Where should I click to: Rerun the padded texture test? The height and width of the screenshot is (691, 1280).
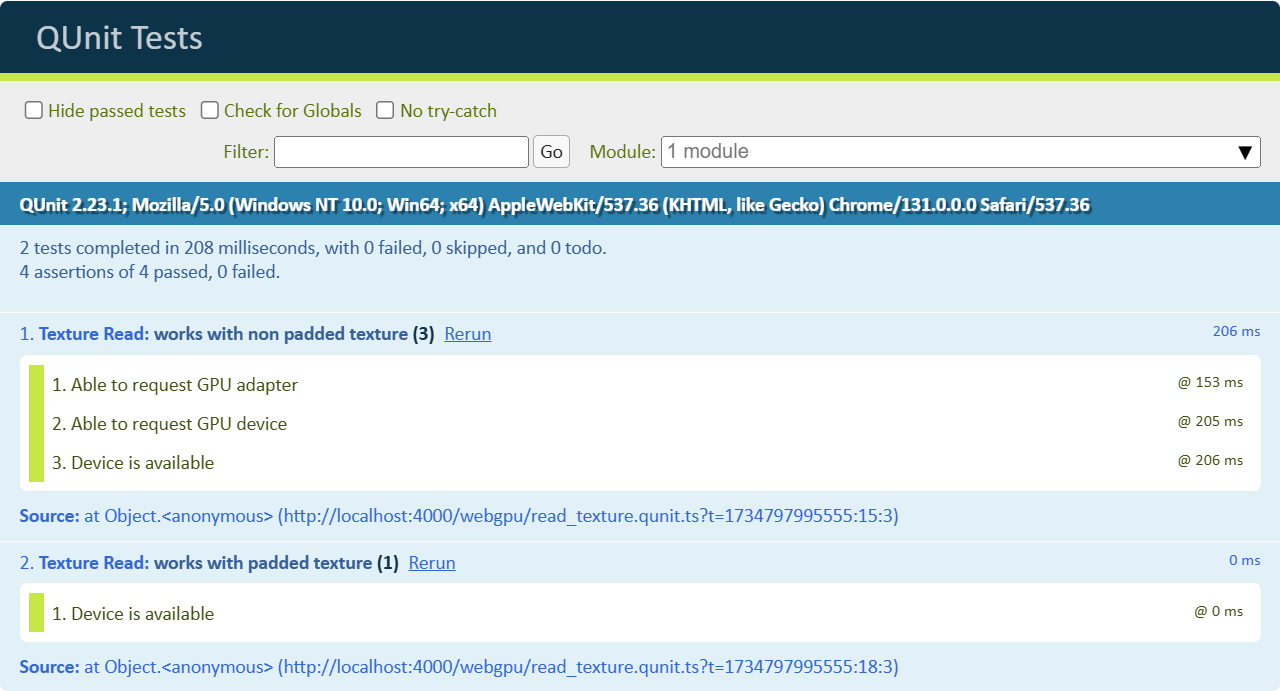click(432, 563)
